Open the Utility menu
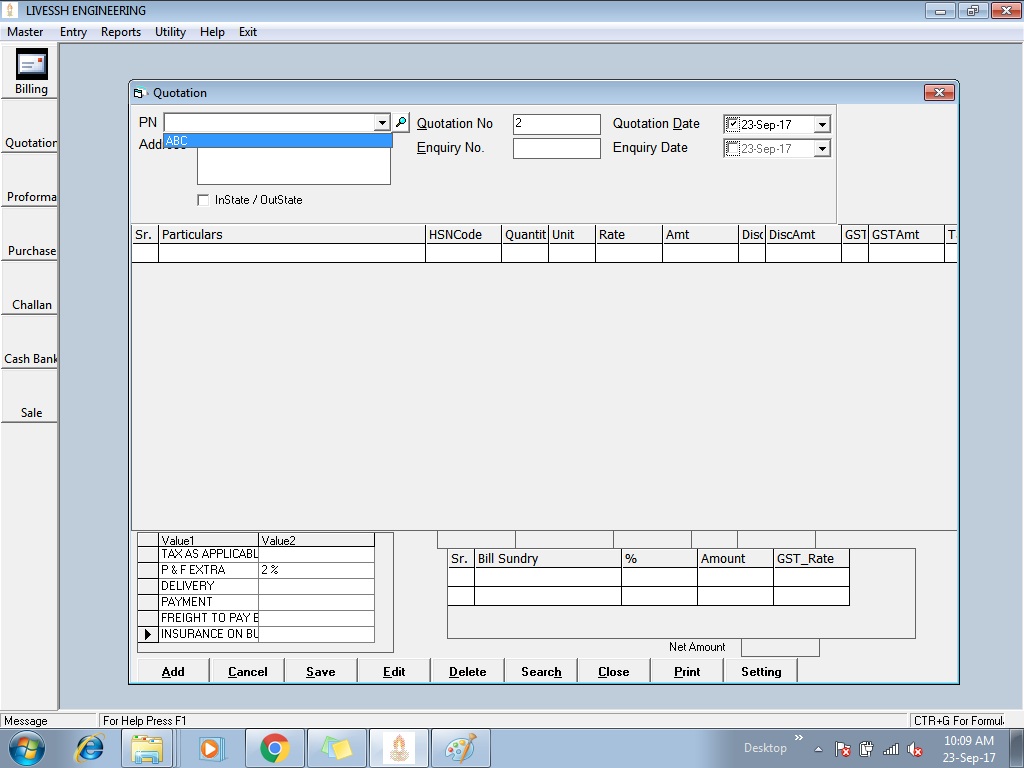Viewport: 1024px width, 768px height. pos(170,32)
